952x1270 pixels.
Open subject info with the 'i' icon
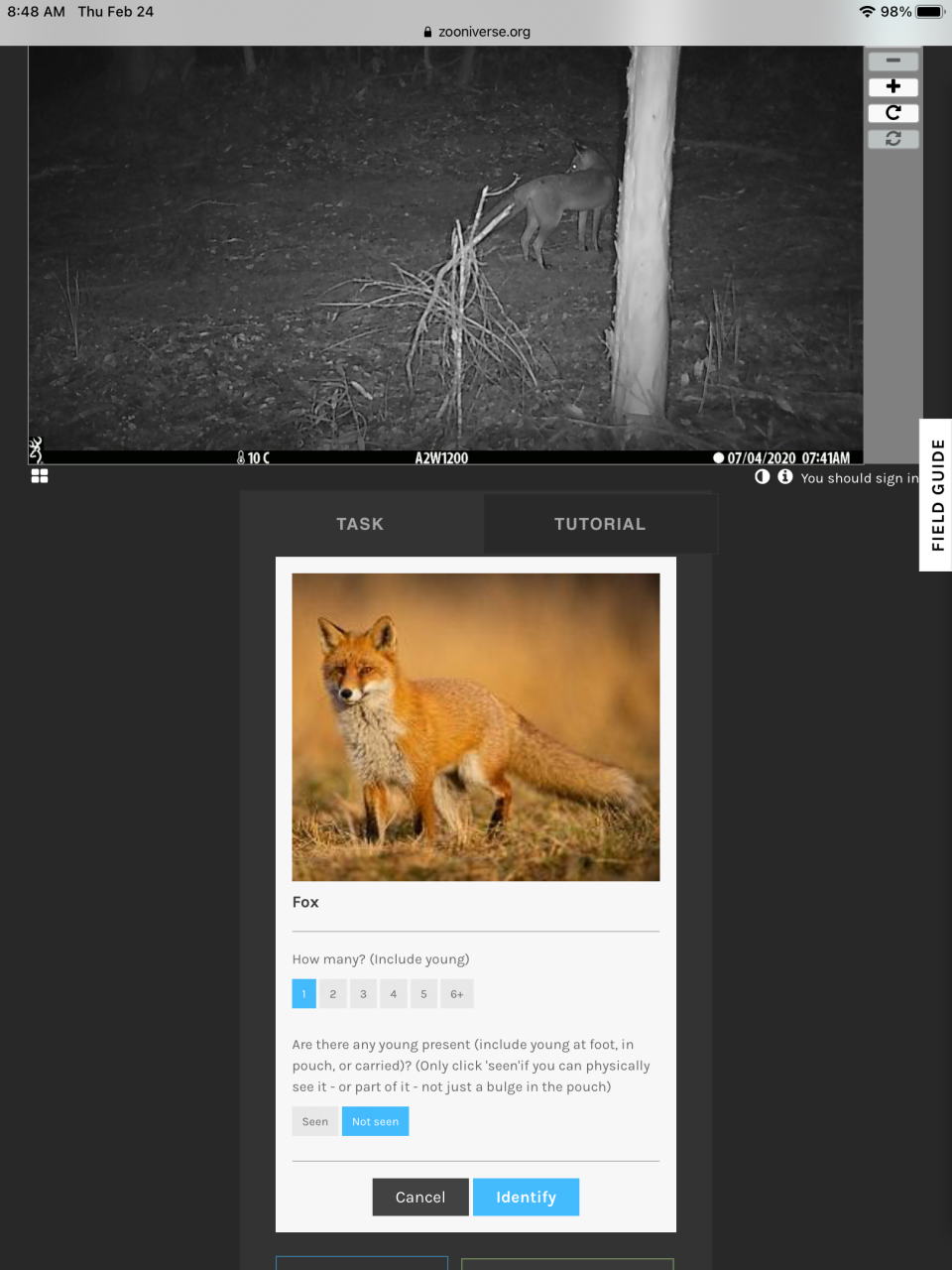(785, 476)
